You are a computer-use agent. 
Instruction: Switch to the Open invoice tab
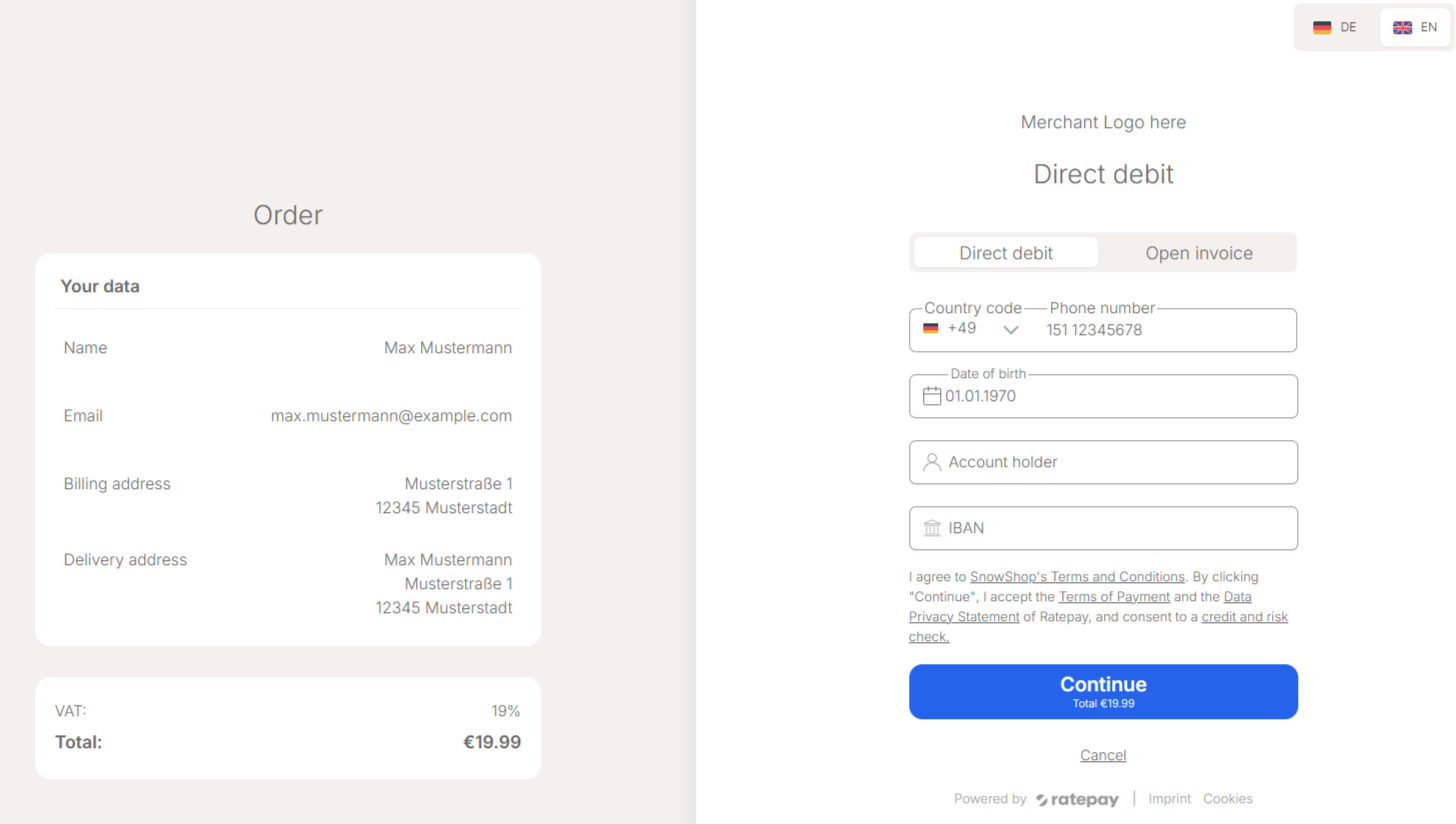(1199, 253)
